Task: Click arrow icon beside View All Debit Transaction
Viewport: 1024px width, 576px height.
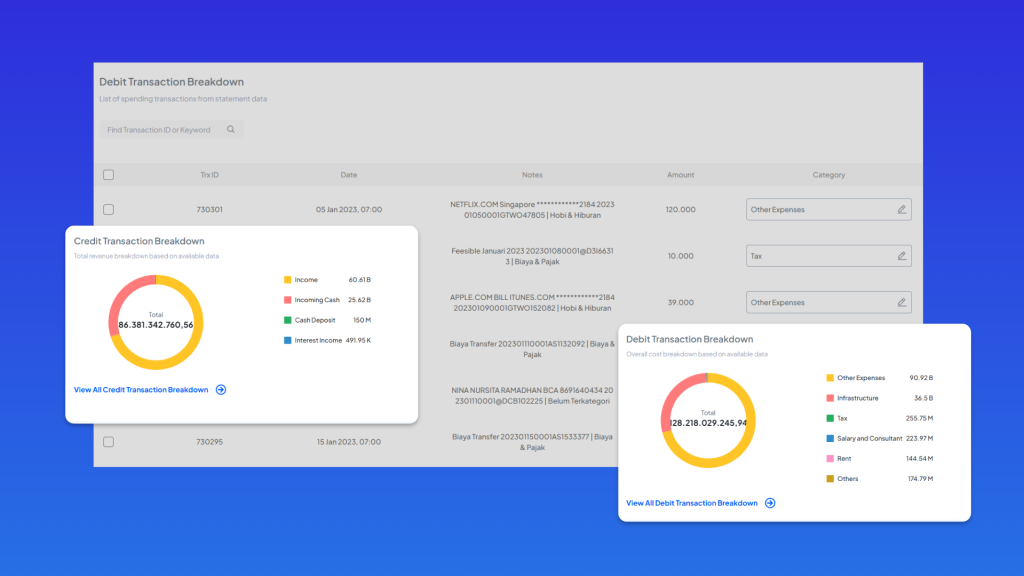Action: 770,503
